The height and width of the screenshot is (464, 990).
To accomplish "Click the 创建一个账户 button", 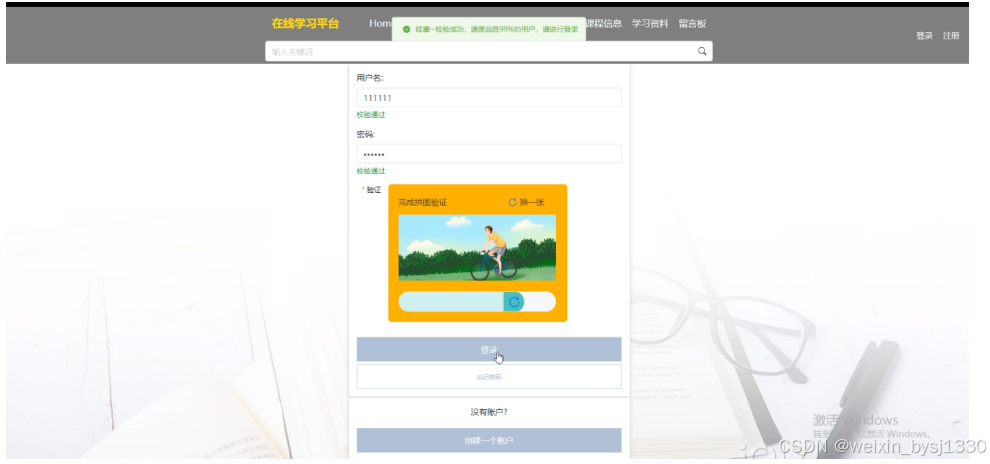I will (489, 441).
